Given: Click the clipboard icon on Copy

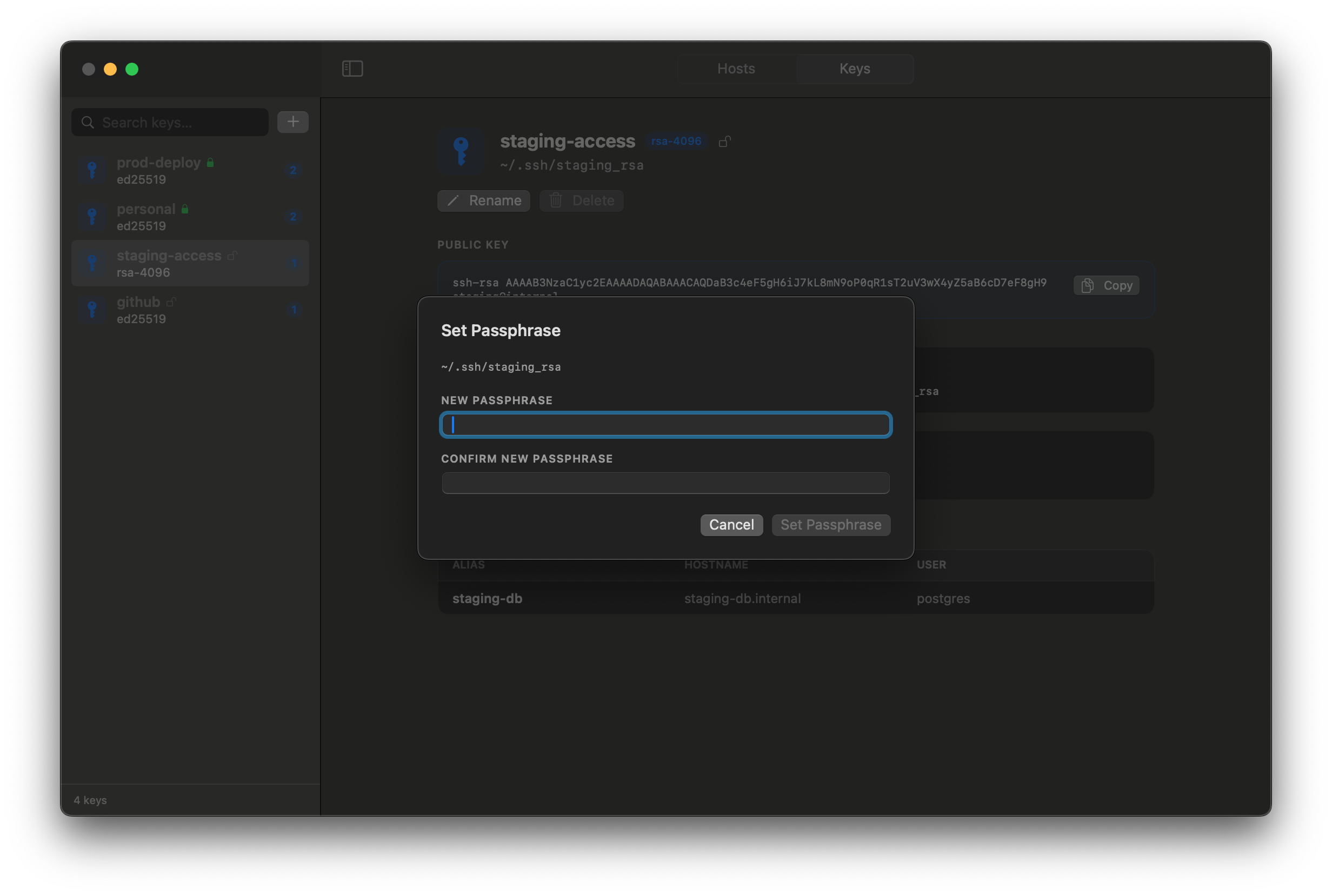Looking at the screenshot, I should [x=1087, y=286].
